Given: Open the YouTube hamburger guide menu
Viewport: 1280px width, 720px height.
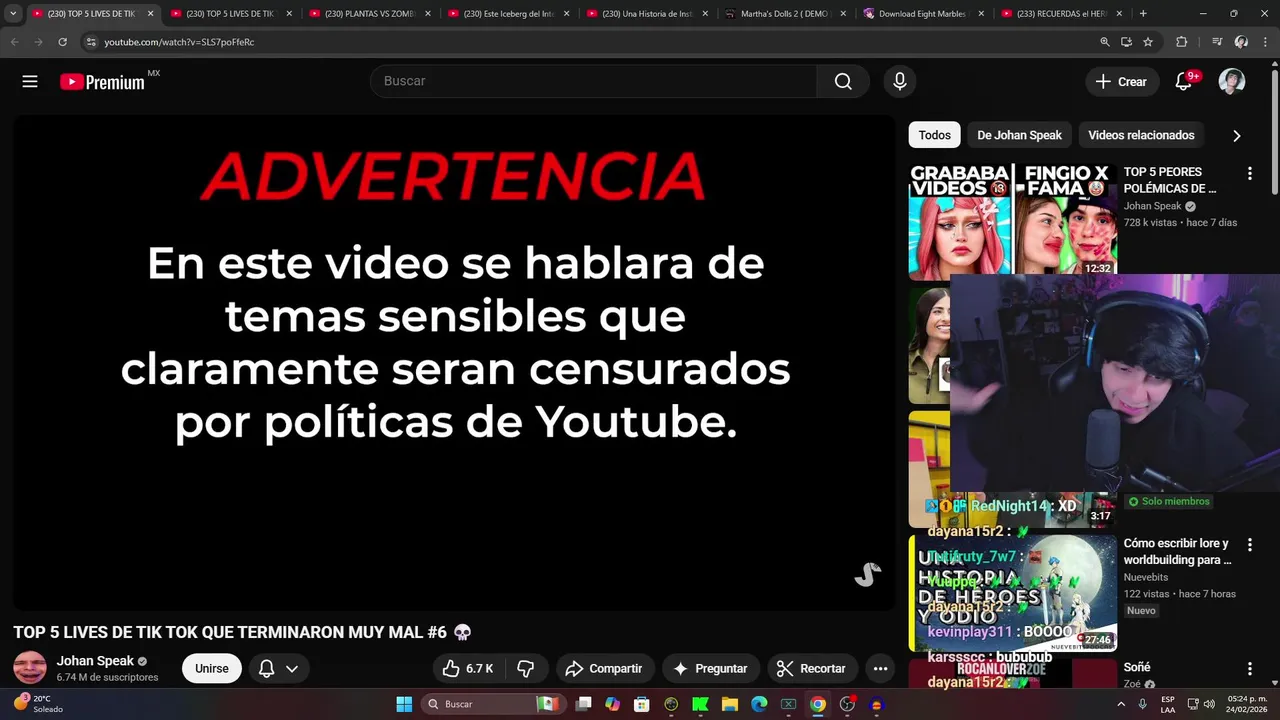Looking at the screenshot, I should [x=30, y=82].
